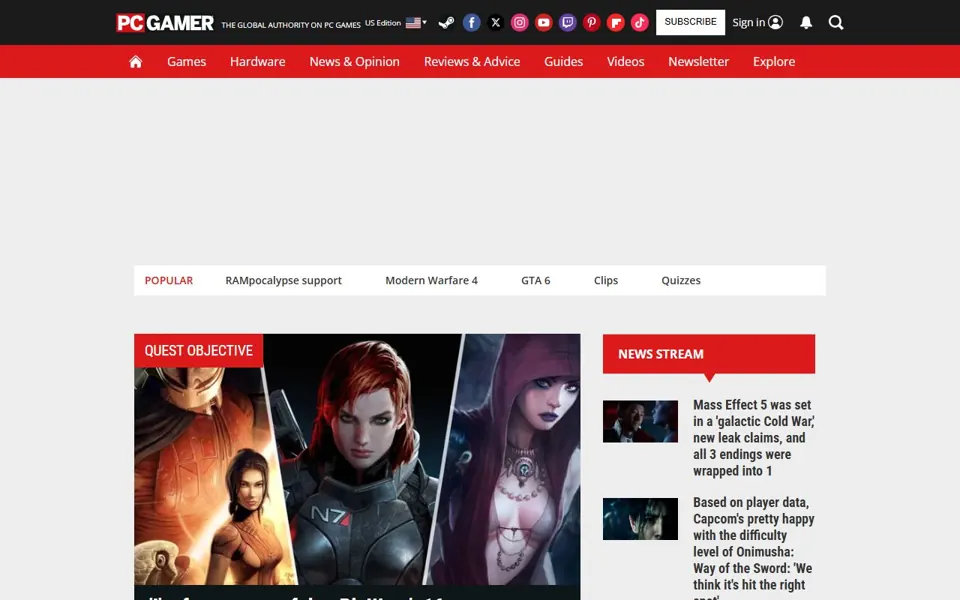This screenshot has width=960, height=600.
Task: Read the Onimusha difficulty level headline
Action: tap(754, 547)
